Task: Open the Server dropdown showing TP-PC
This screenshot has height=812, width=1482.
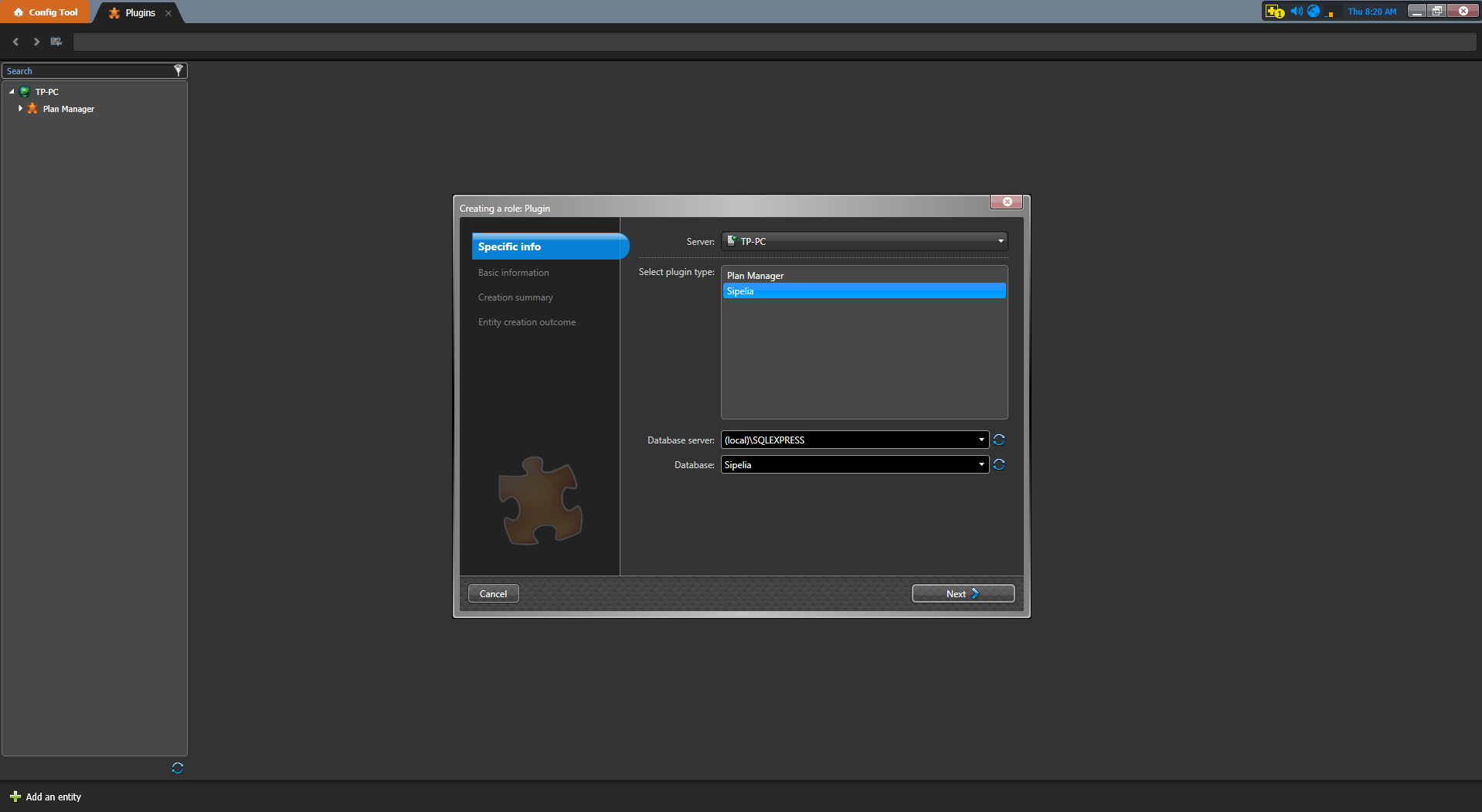Action: pos(864,241)
